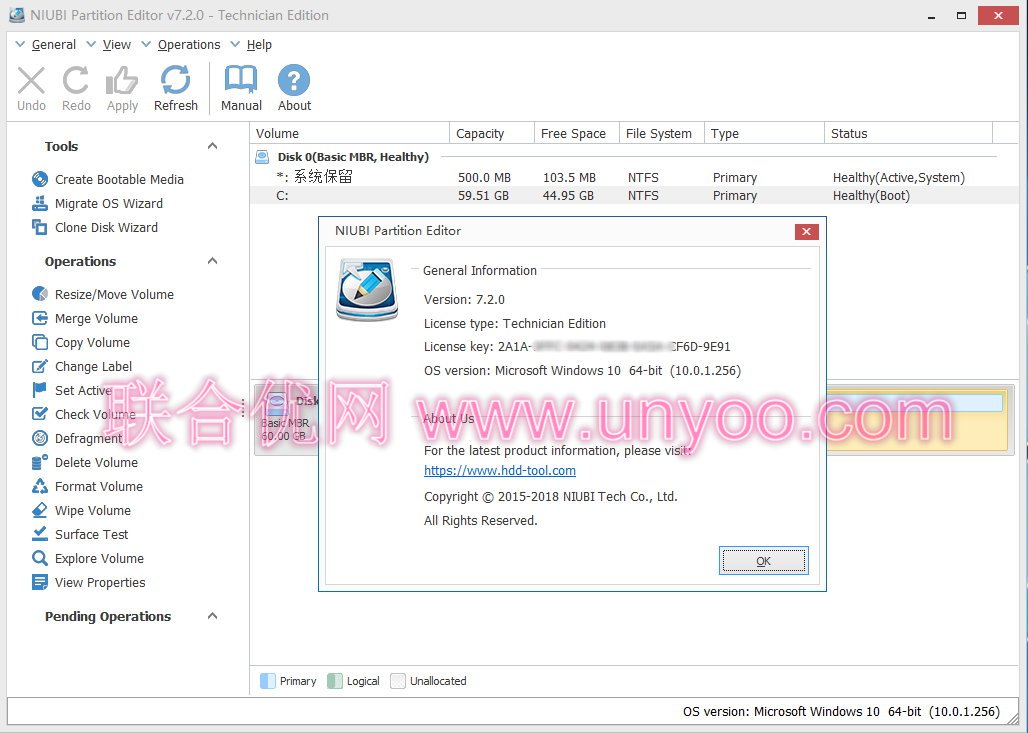Click the Redo toolbar icon
Screen dimensions: 1028x733
tap(76, 81)
